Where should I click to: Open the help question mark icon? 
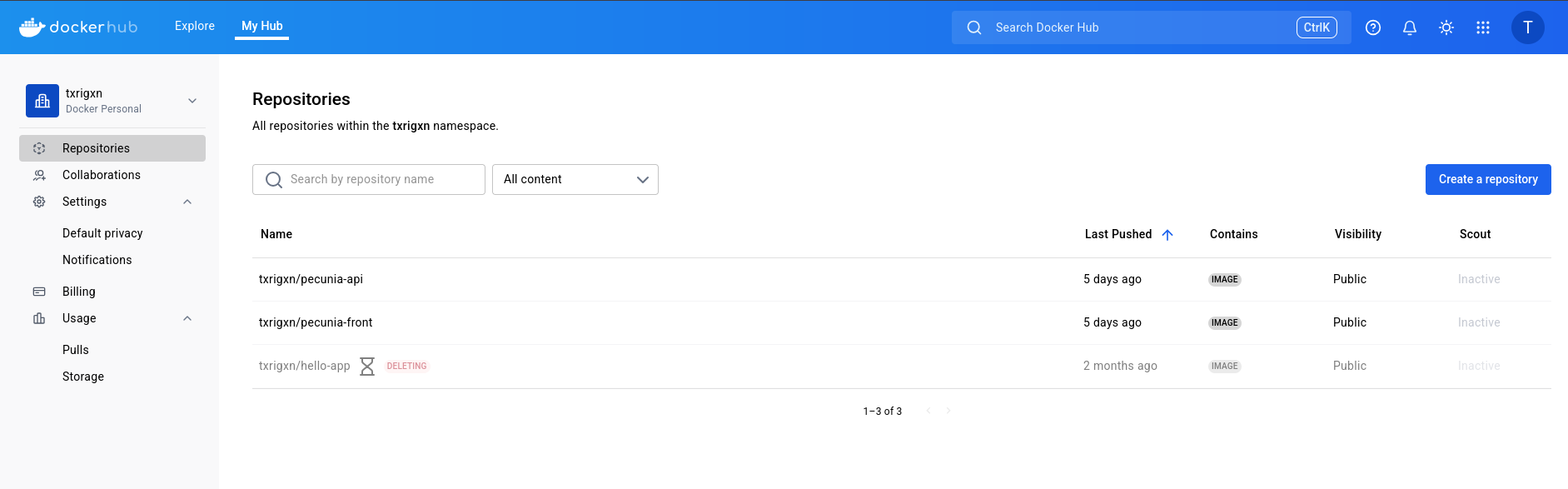[1373, 27]
